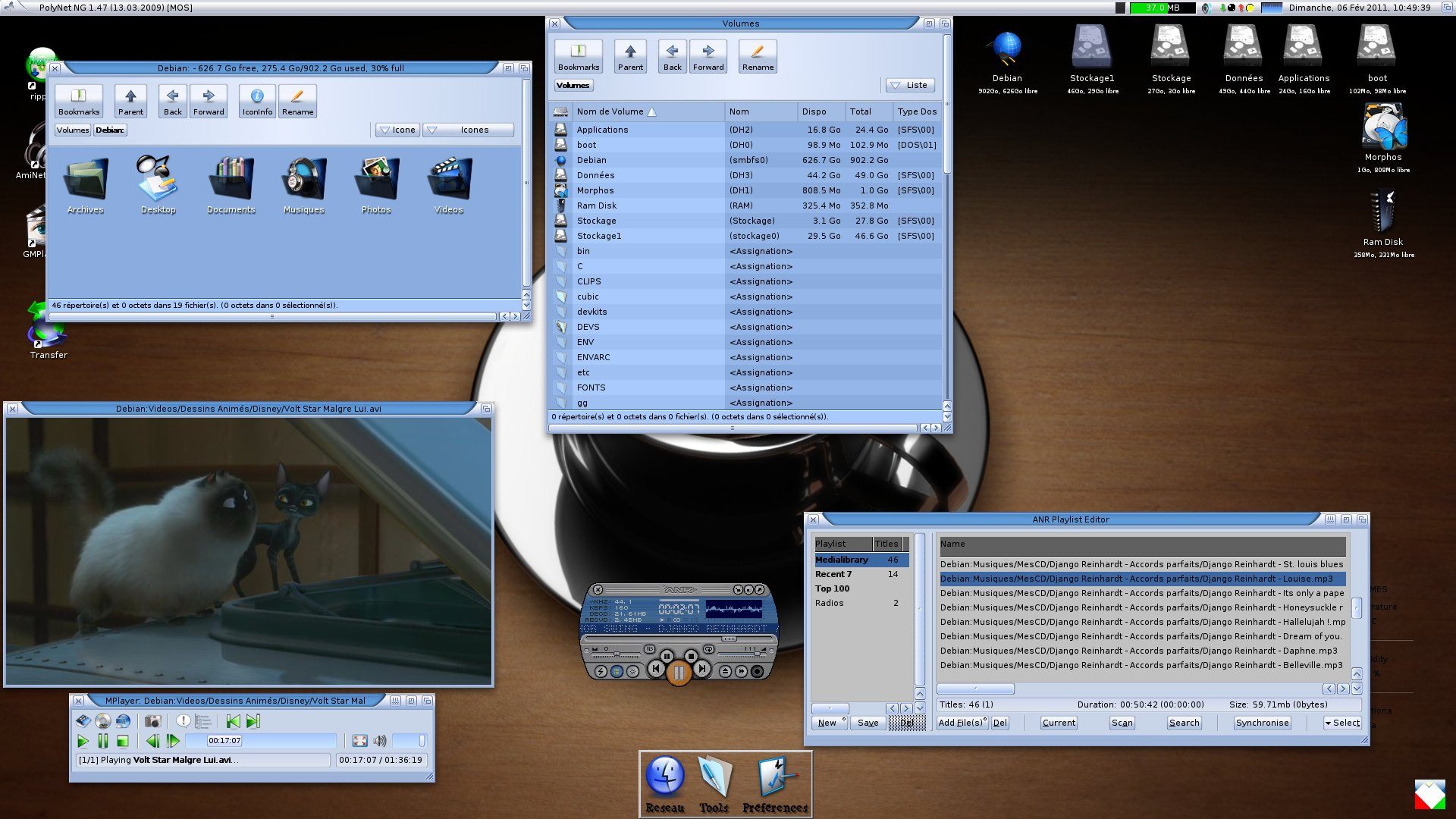Open the Stockage1 drive desktop icon
Image resolution: width=1456 pixels, height=819 pixels.
(1092, 59)
